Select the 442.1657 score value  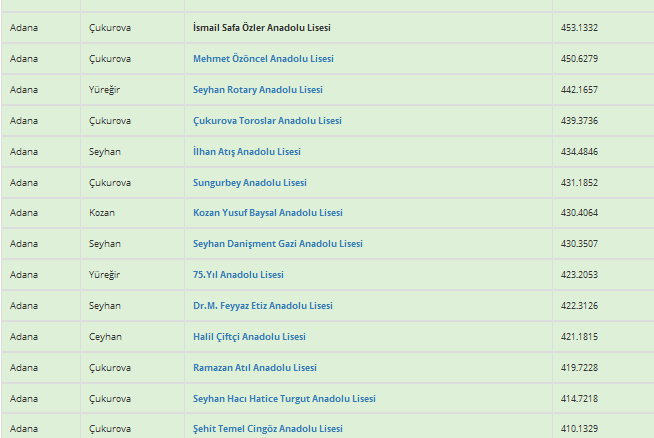click(x=580, y=90)
